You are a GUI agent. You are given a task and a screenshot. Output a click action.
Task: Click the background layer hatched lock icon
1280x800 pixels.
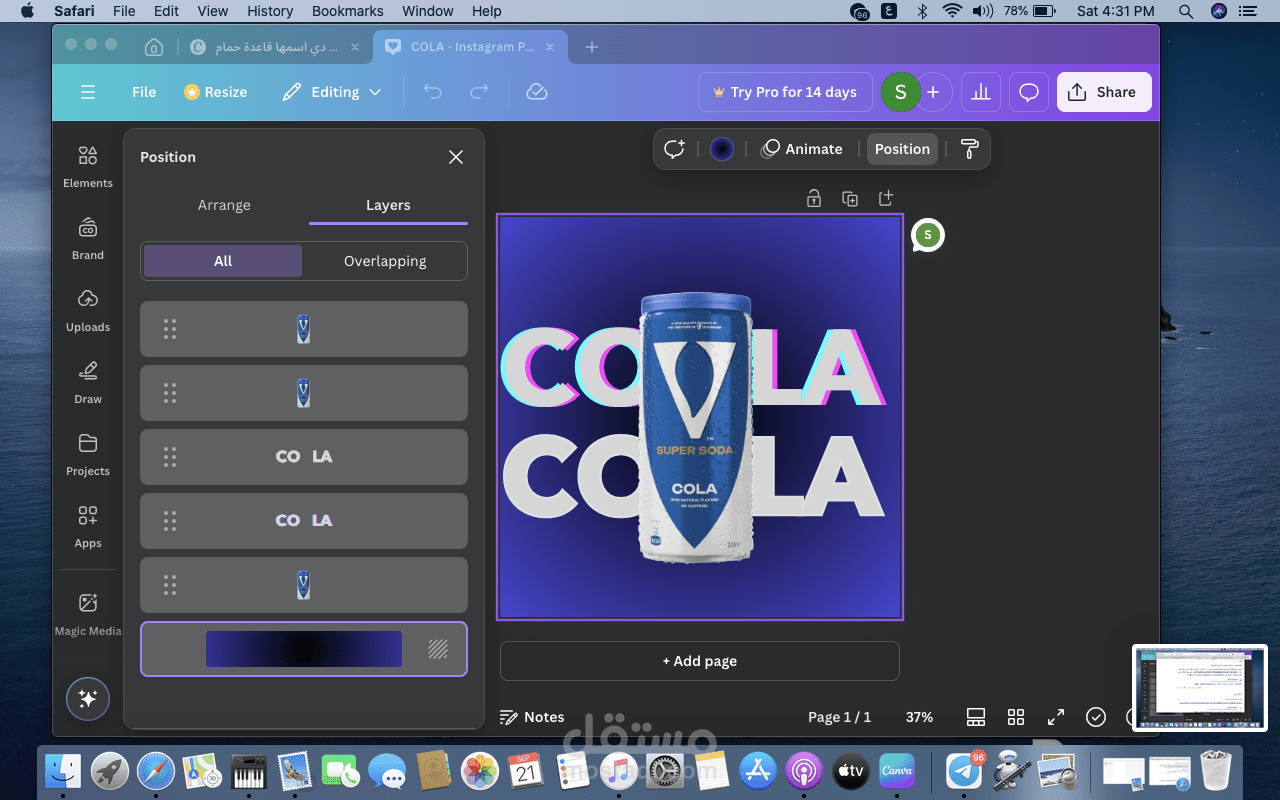[x=438, y=649]
